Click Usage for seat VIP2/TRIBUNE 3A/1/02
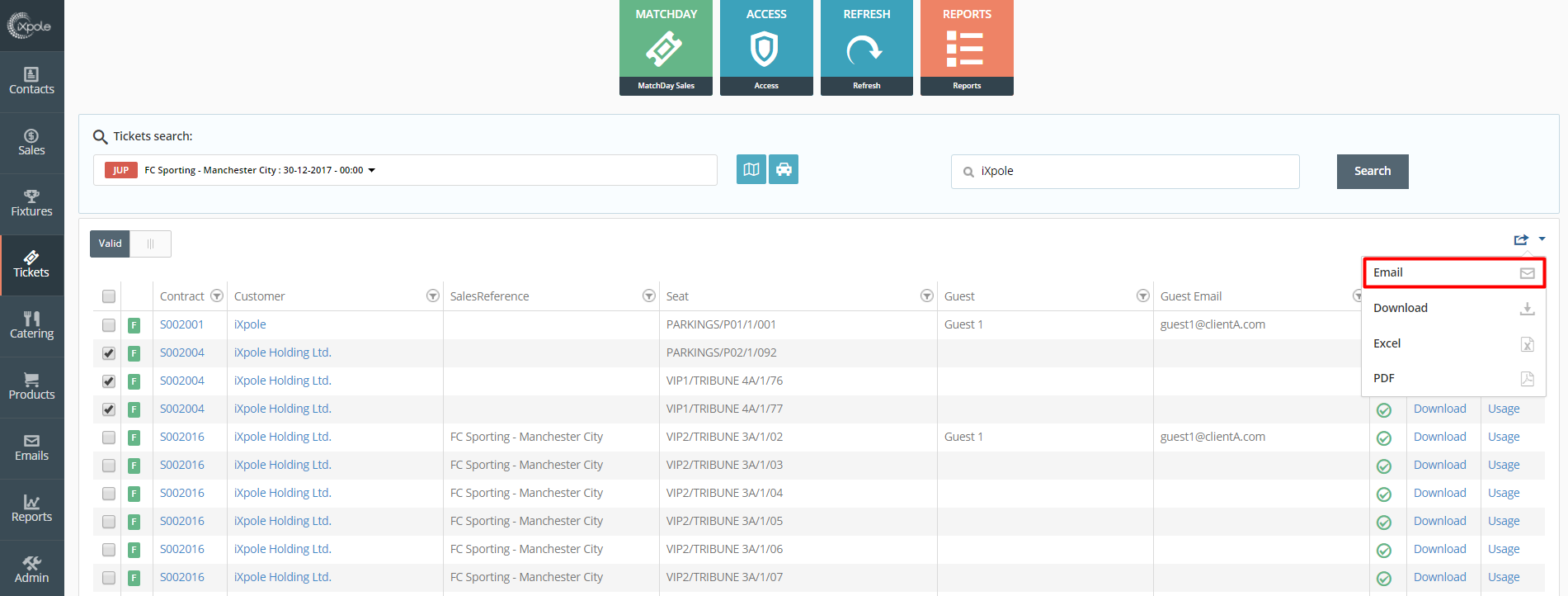This screenshot has height=596, width=1568. tap(1504, 437)
